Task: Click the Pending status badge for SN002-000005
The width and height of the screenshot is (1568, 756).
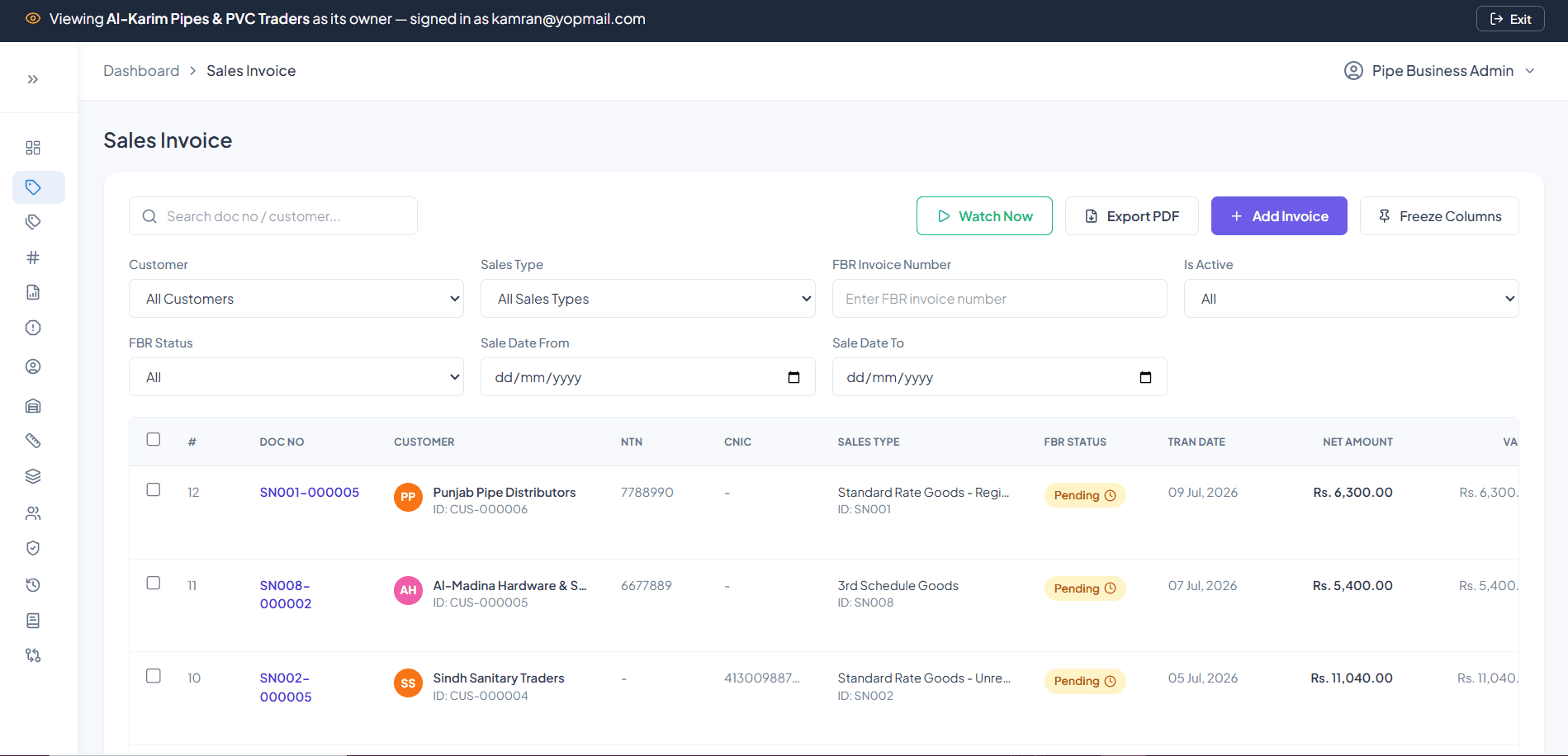Action: coord(1085,681)
